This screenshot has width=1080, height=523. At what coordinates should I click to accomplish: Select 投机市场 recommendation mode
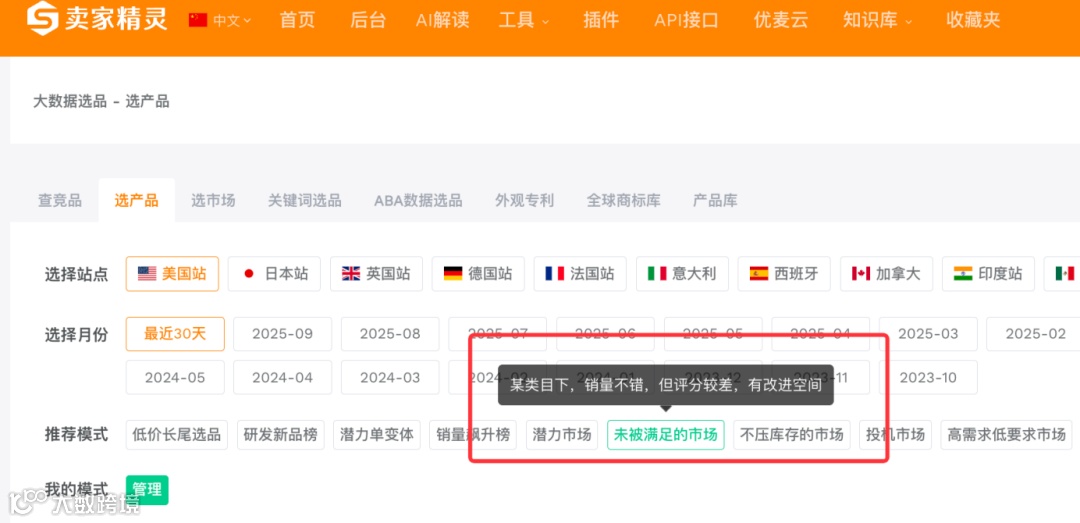pyautogui.click(x=895, y=435)
